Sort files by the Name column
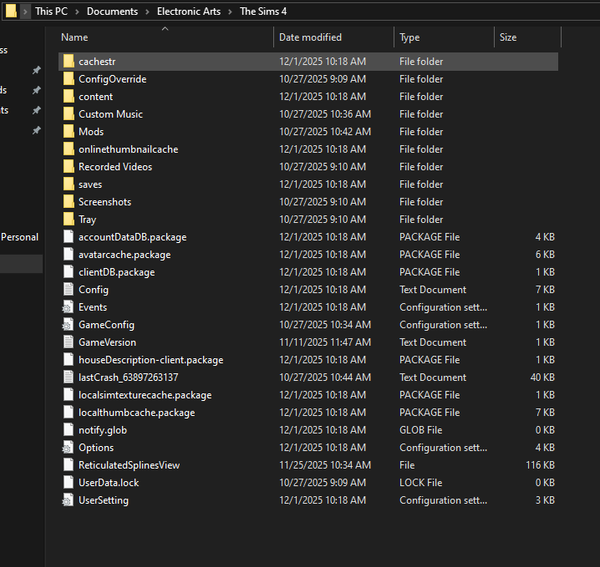Image resolution: width=600 pixels, height=567 pixels. click(x=75, y=38)
